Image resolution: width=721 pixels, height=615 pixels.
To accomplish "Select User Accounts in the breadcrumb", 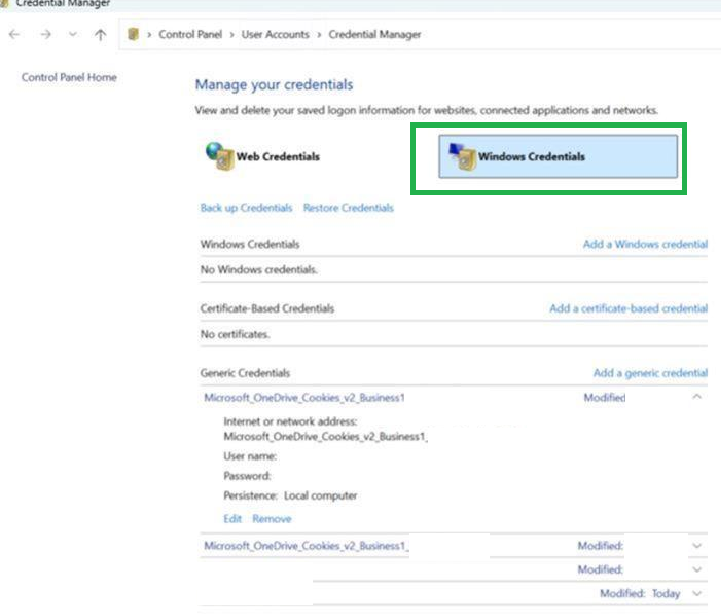I will tap(275, 34).
